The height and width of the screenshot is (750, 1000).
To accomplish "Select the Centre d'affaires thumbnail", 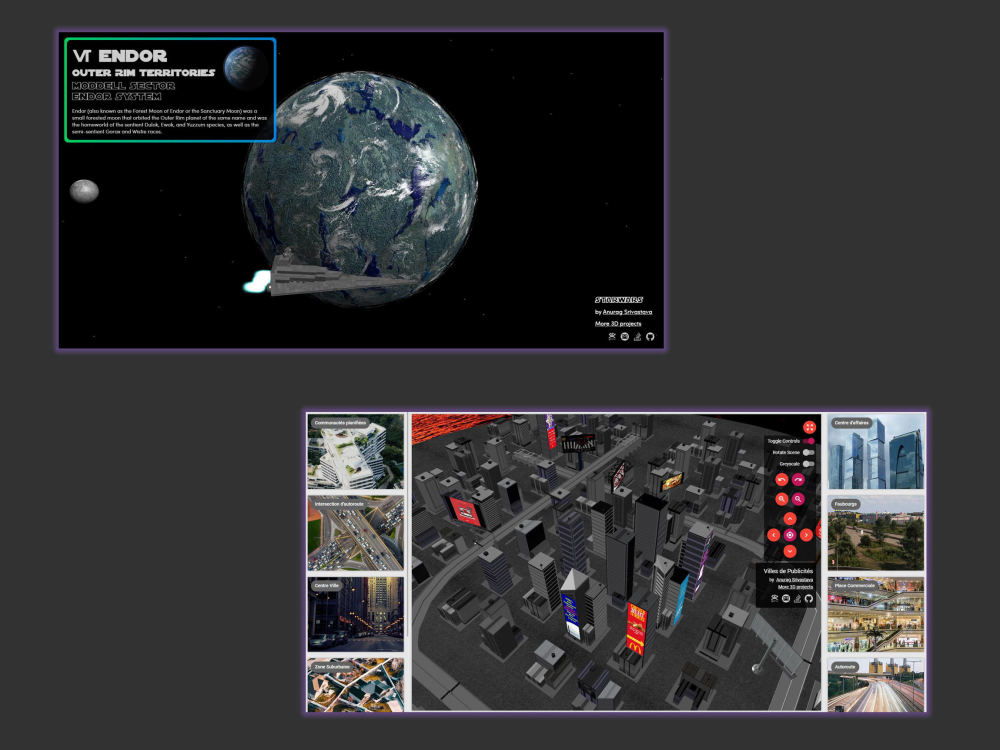I will 876,451.
